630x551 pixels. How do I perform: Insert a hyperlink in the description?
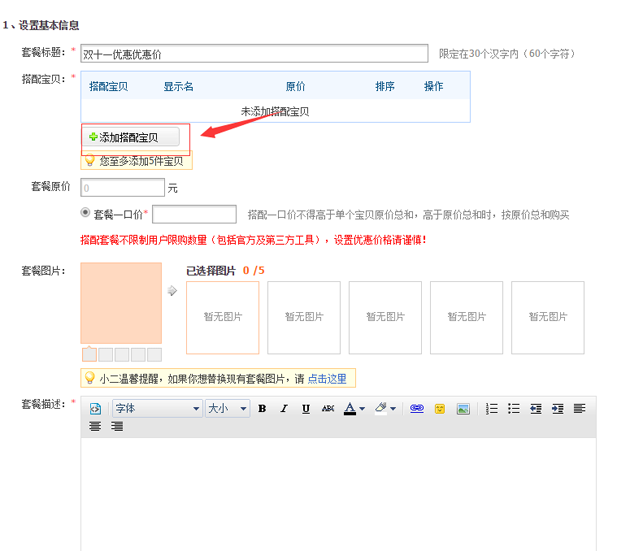pyautogui.click(x=417, y=409)
